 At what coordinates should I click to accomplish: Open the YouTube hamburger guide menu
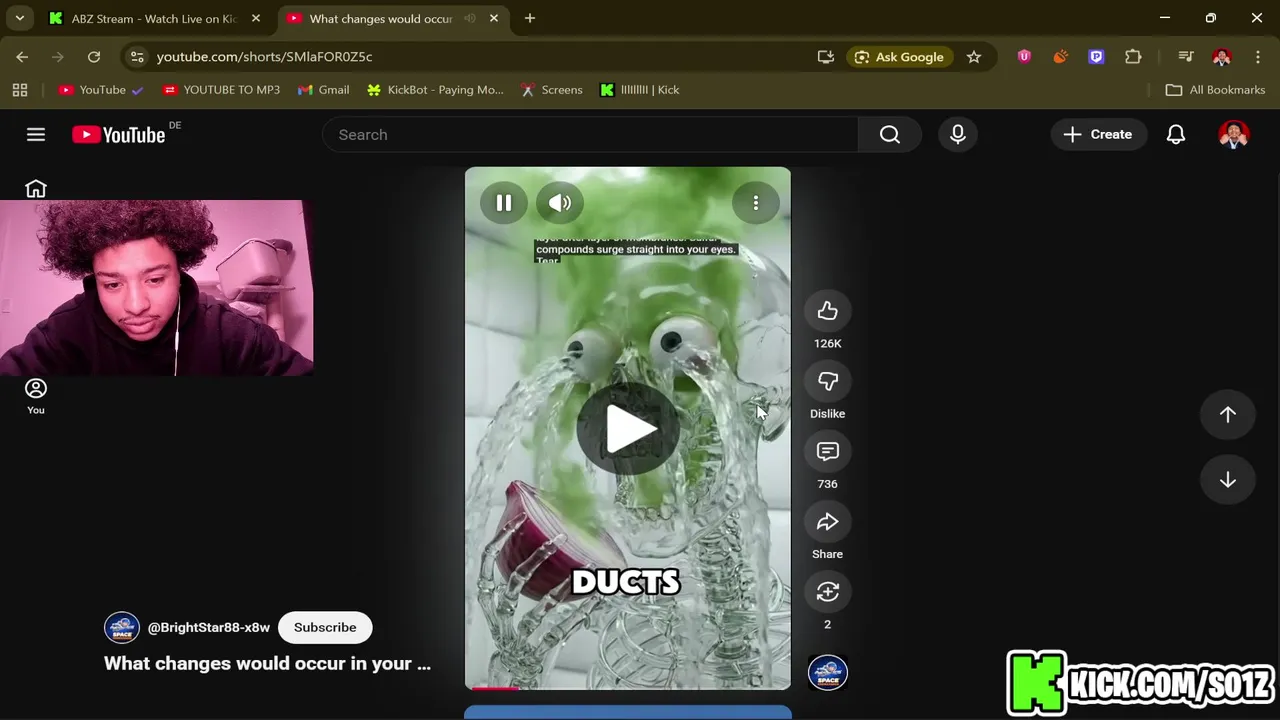point(36,134)
